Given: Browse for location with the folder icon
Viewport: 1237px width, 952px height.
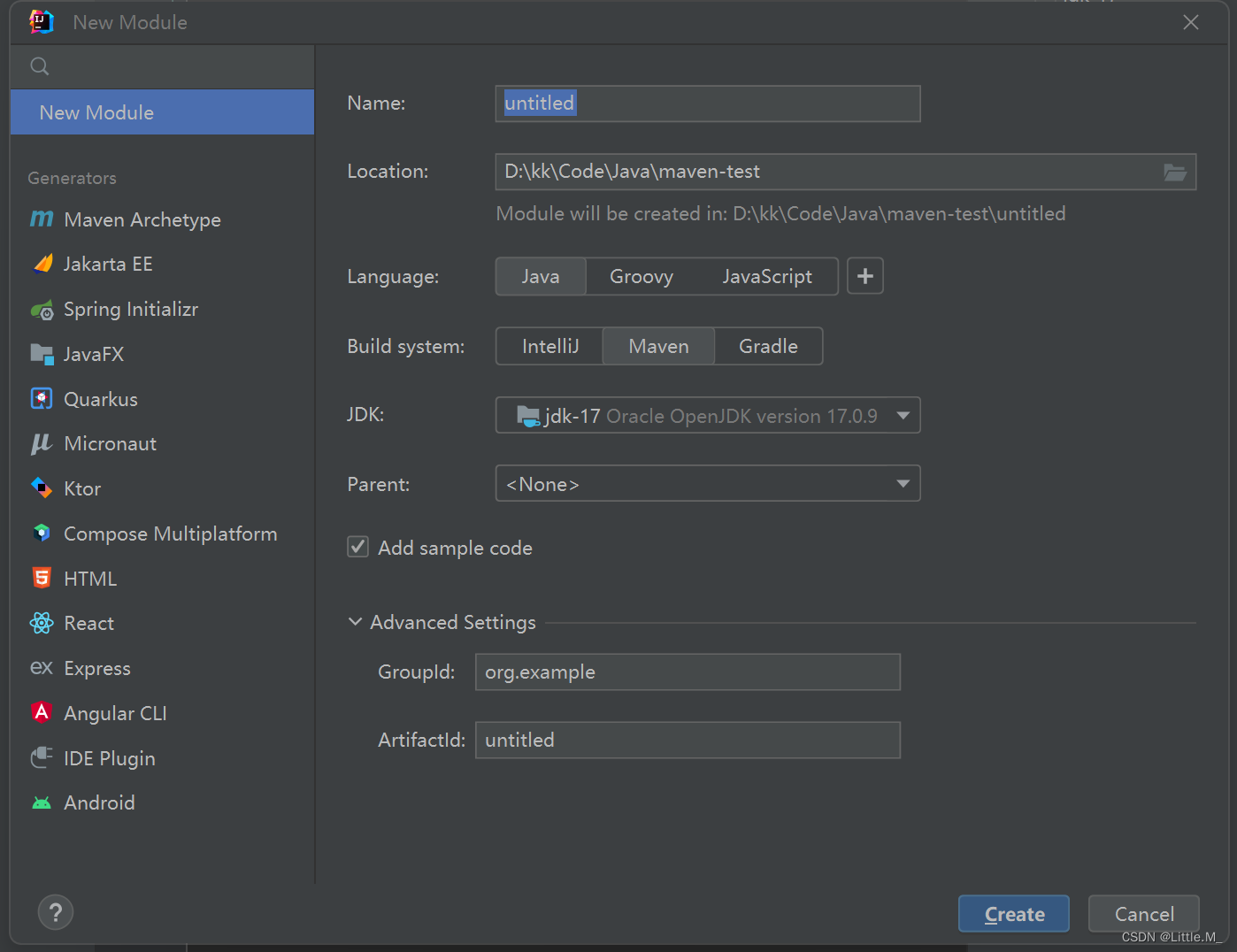Looking at the screenshot, I should point(1174,172).
